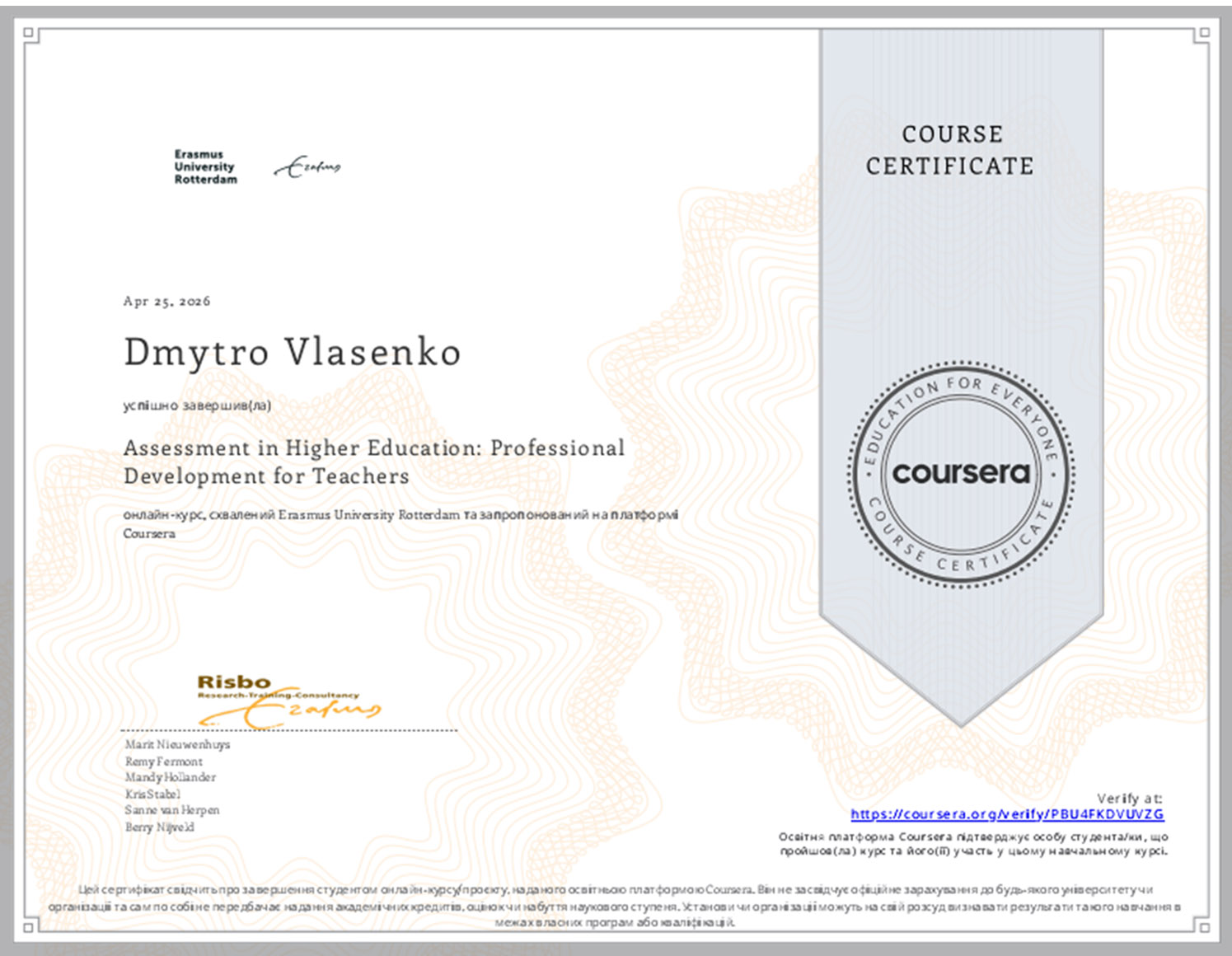Click the Erasmus University Rotterdam text logo
The width and height of the screenshot is (1232, 956).
point(205,166)
